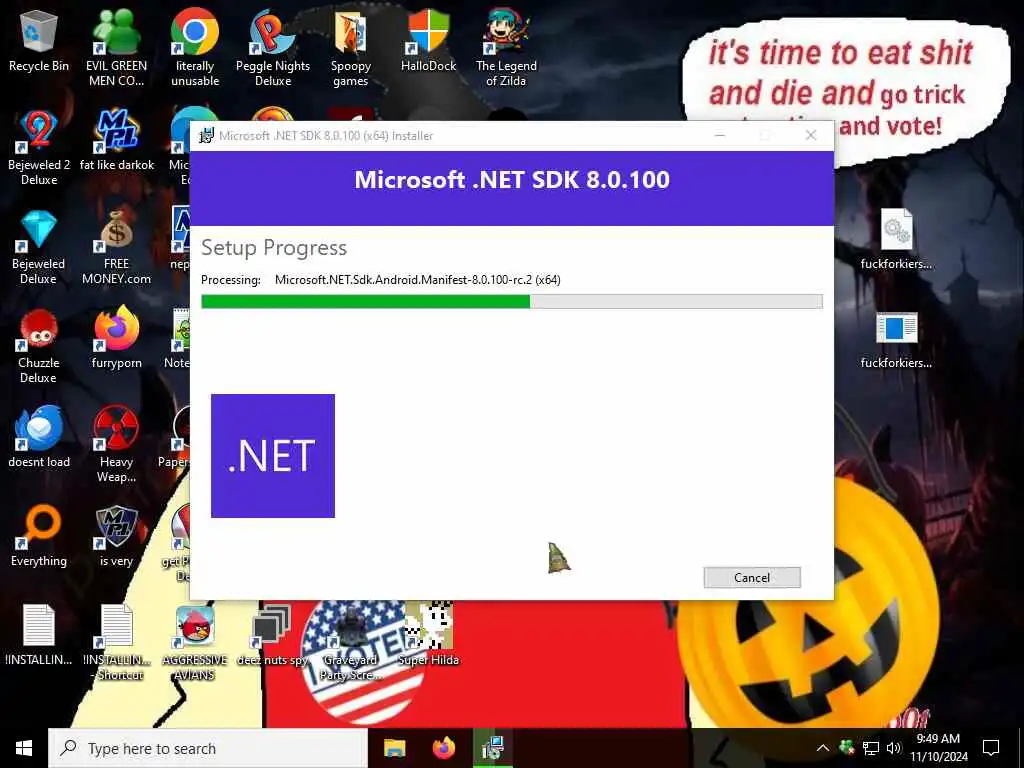Select the Super Hilda icon
The image size is (1024, 768).
tap(428, 635)
